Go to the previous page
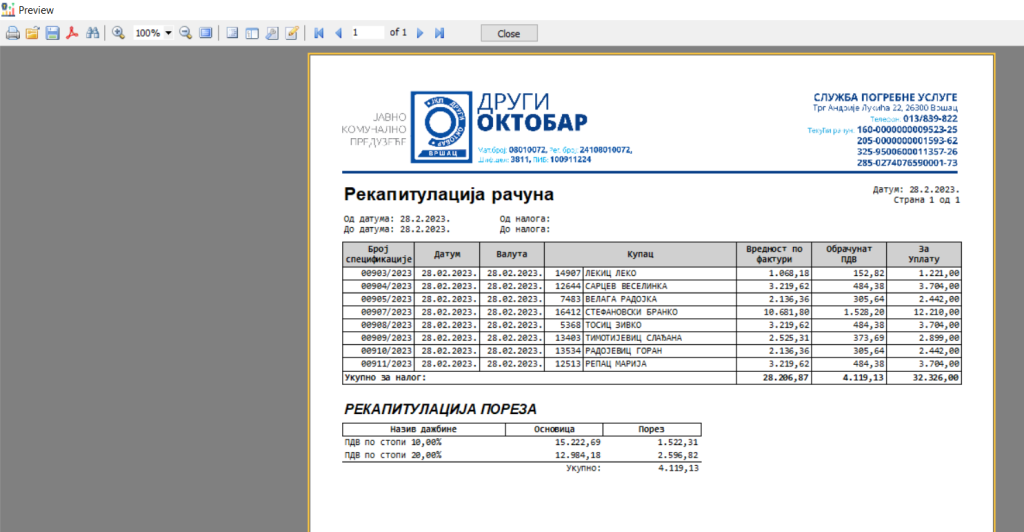 pos(339,33)
